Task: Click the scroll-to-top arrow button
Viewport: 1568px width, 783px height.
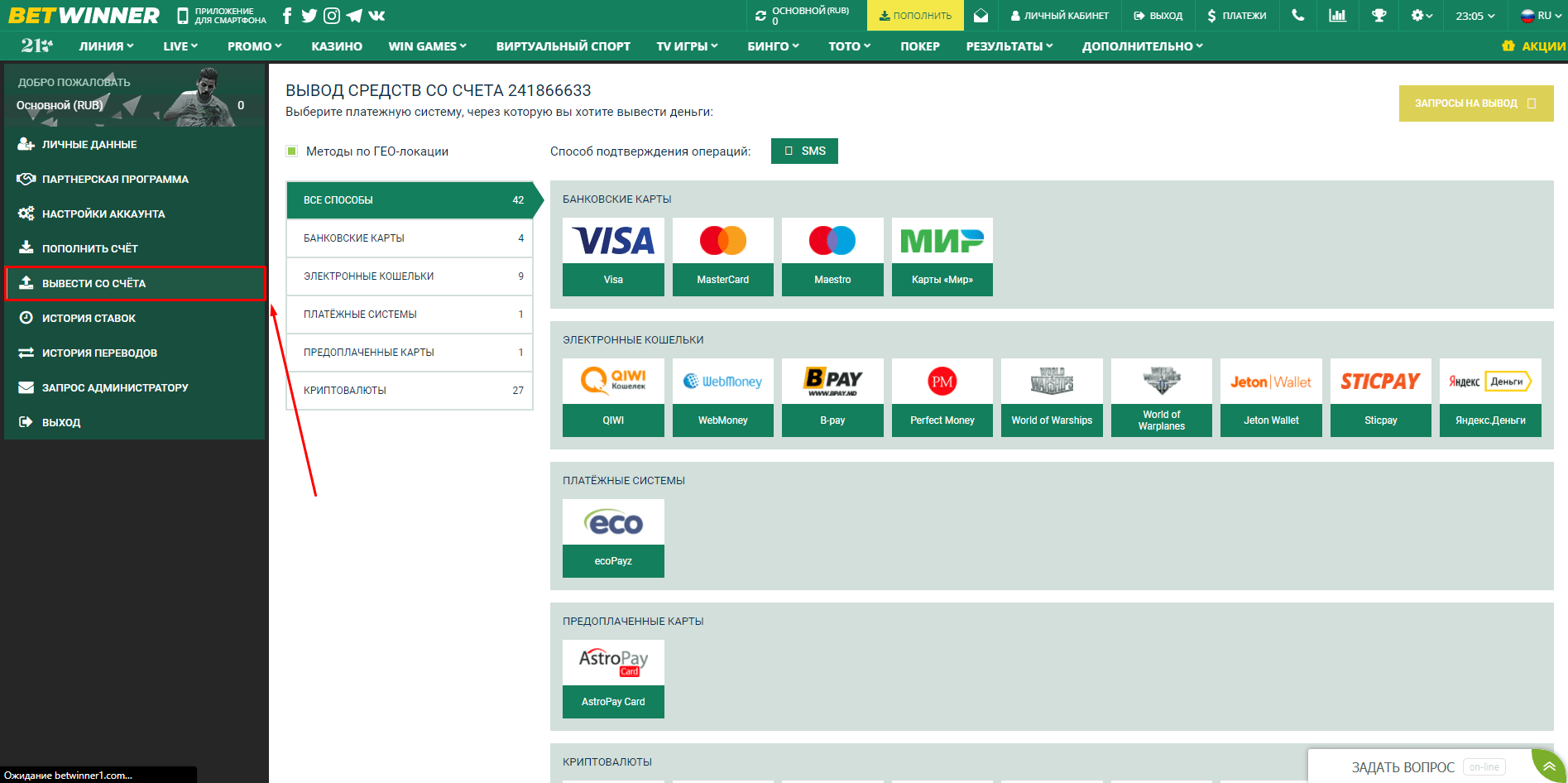Action: click(1549, 766)
